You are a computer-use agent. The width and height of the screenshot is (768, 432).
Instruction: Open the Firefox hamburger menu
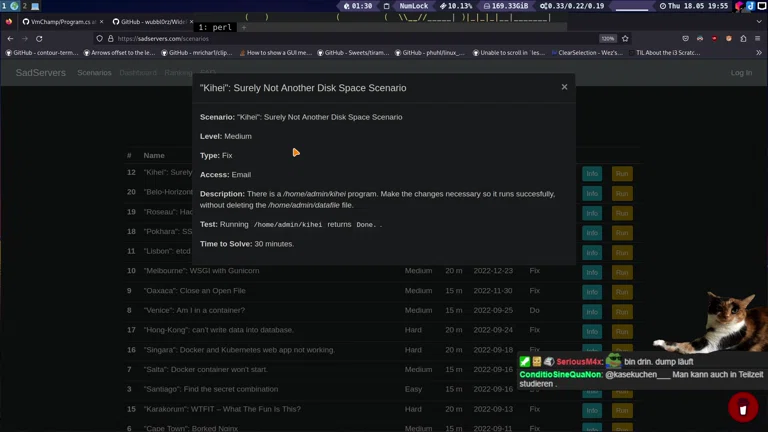[x=758, y=38]
